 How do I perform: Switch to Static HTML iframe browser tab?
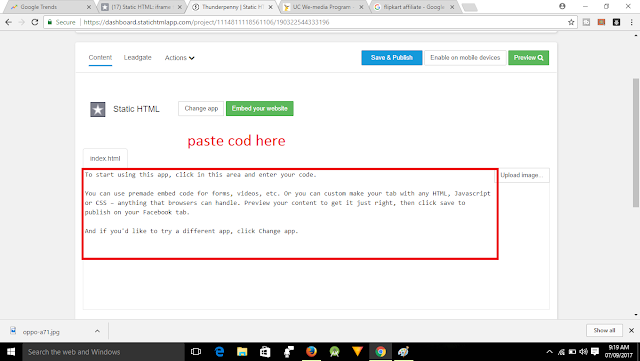coord(141,7)
